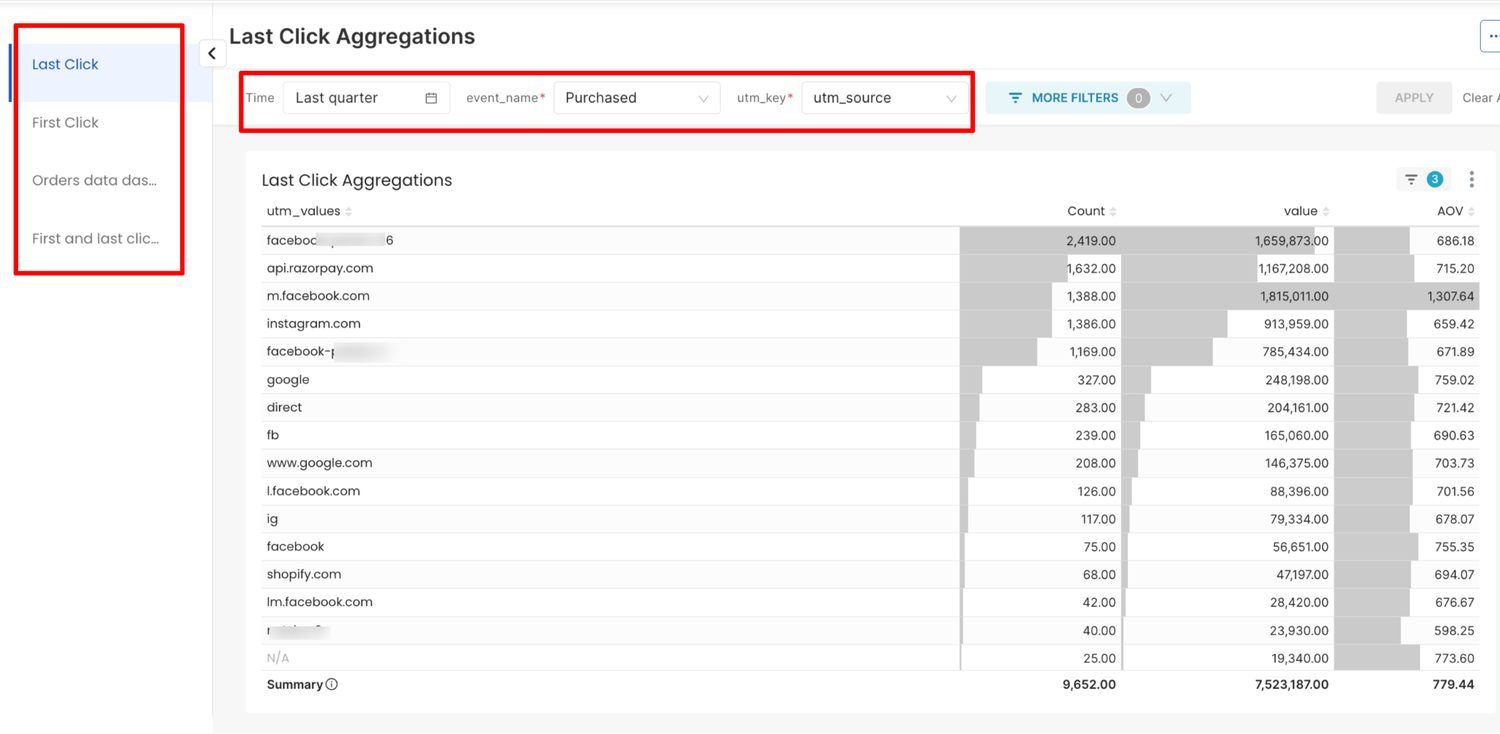Sort by the value column arrows
The width and height of the screenshot is (1500, 734).
1326,212
